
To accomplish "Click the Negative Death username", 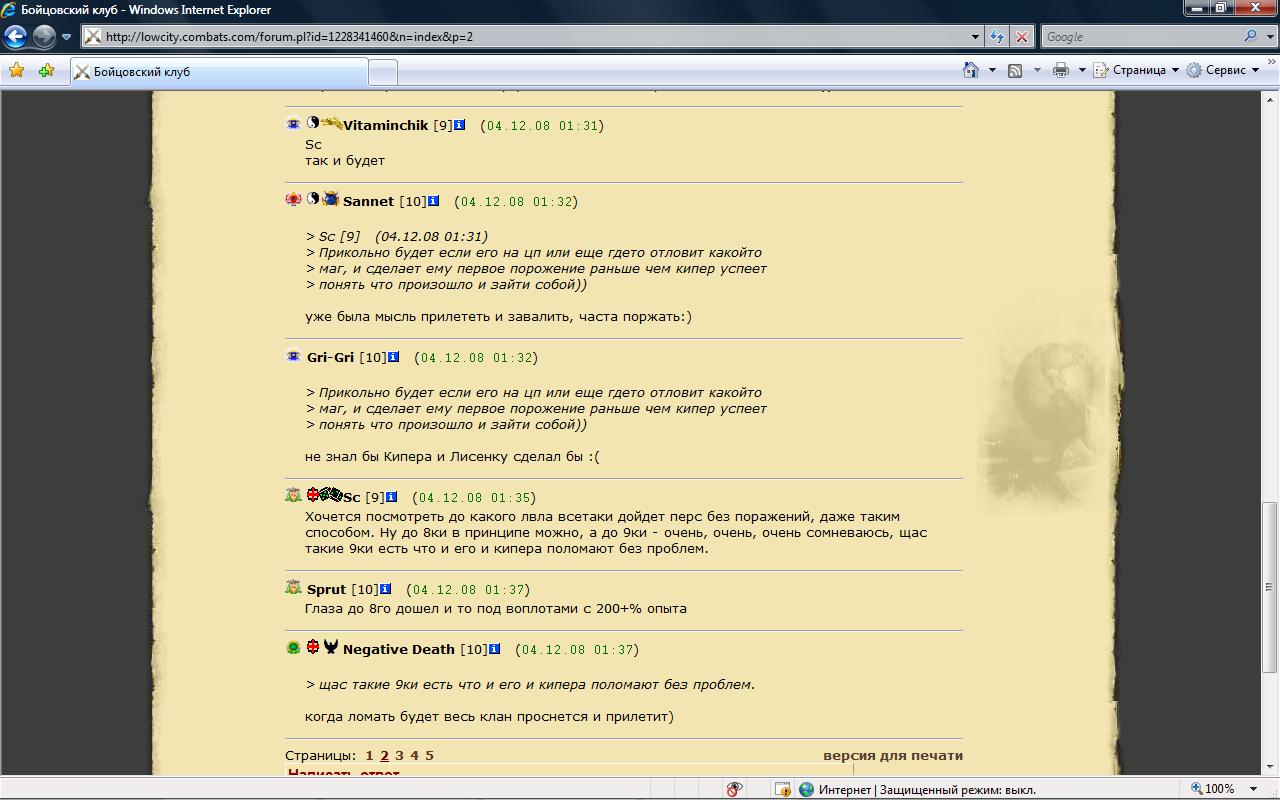I will point(398,649).
